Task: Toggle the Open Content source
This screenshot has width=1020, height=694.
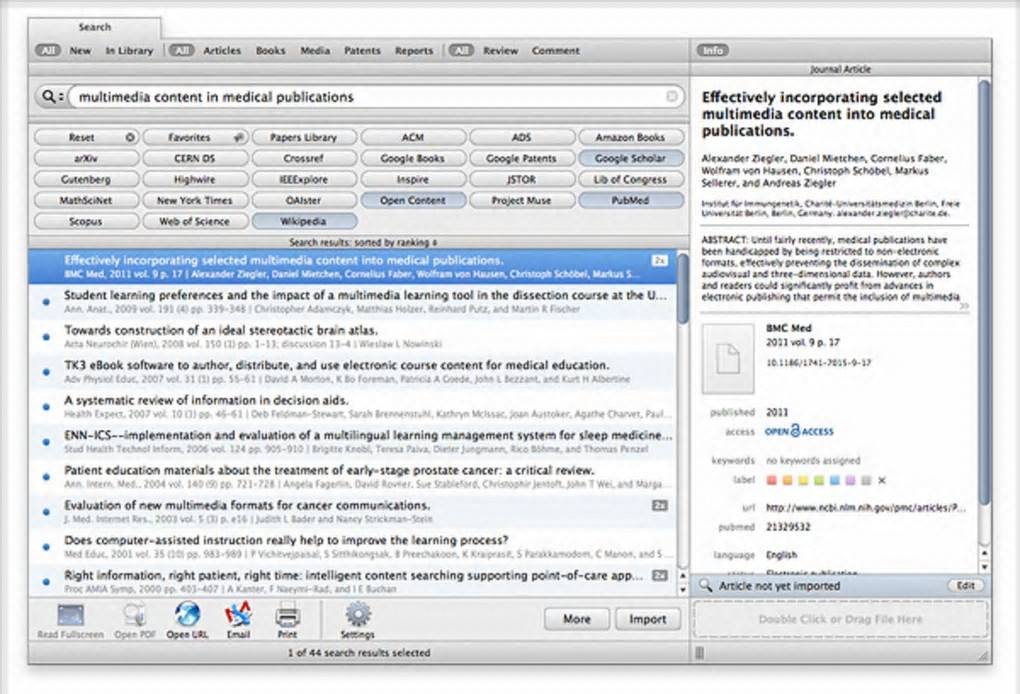Action: (413, 200)
